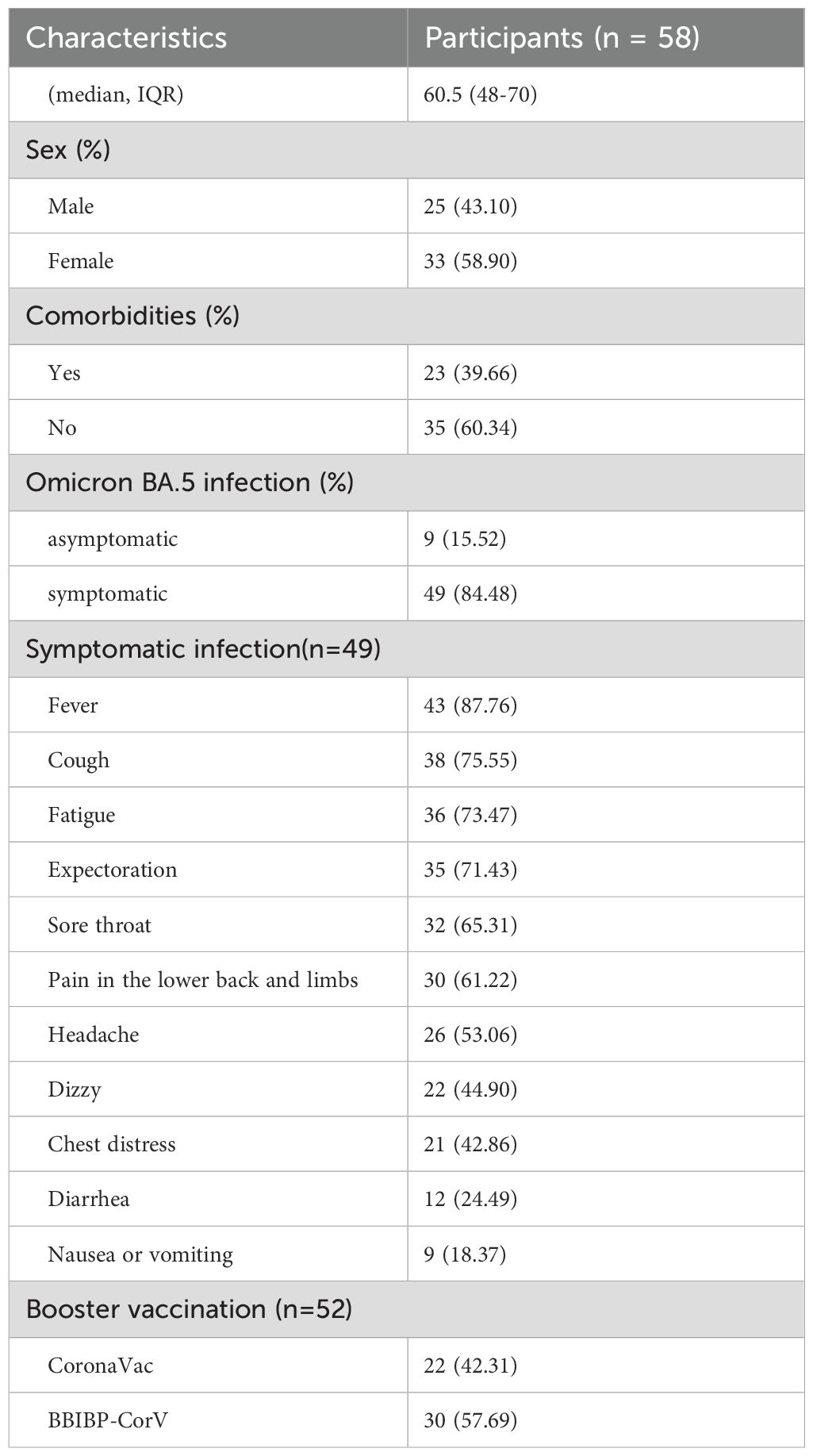Click the Sex (%) section row
This screenshot has height=1456, width=813.
(x=406, y=150)
